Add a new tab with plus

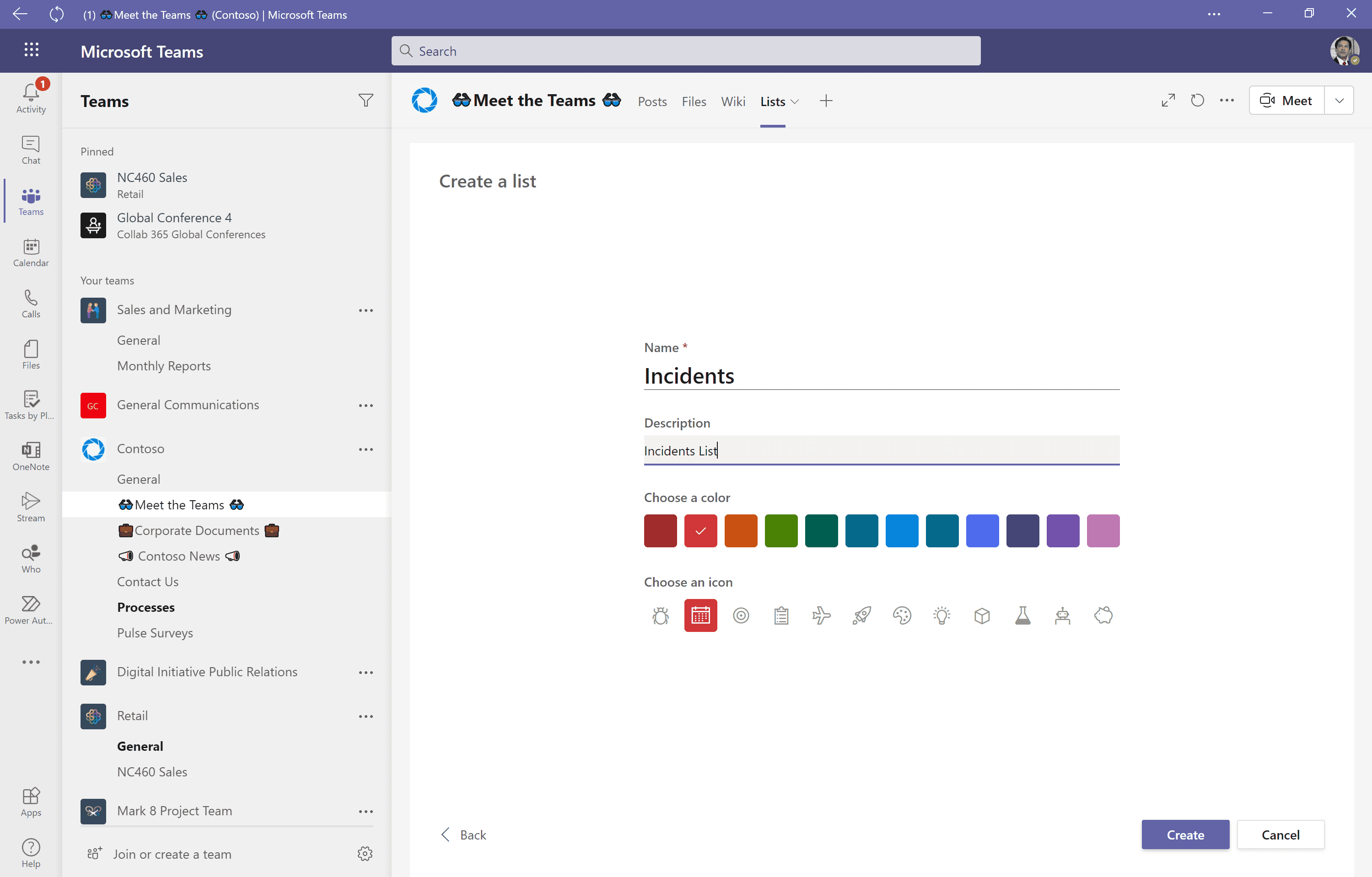tap(826, 101)
